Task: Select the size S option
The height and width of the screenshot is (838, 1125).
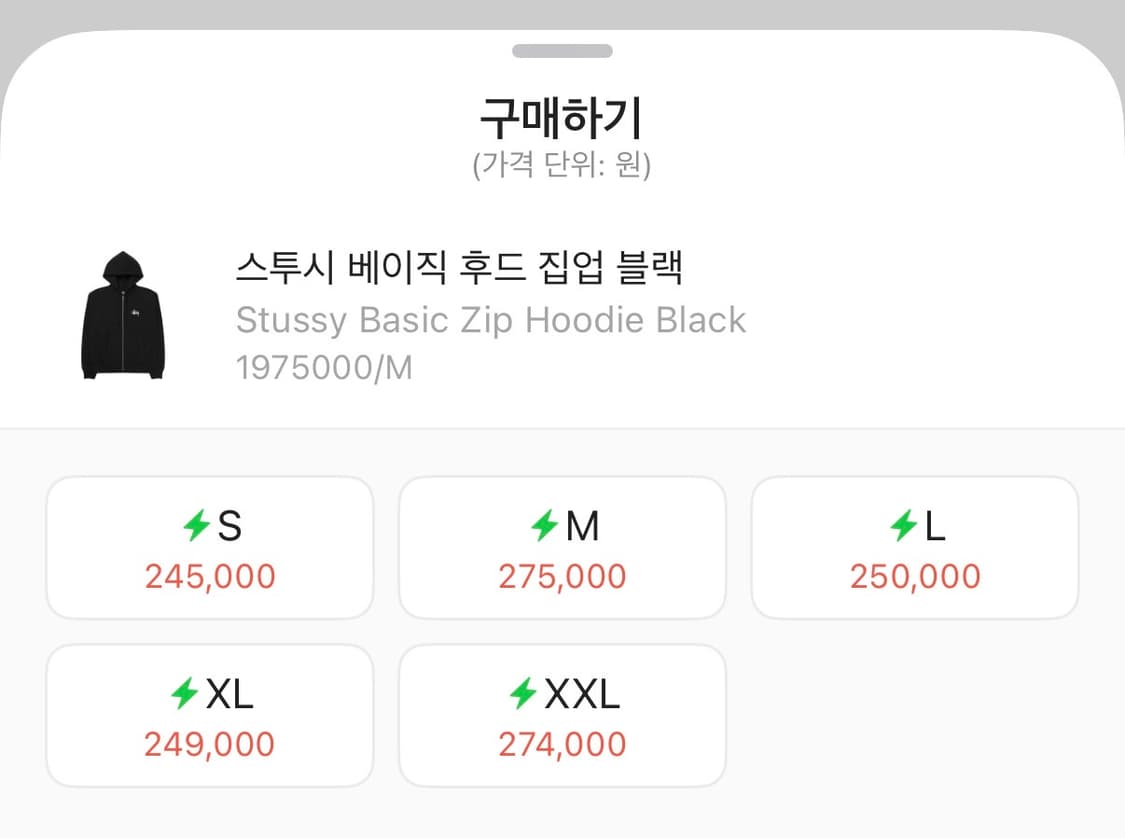Action: point(209,547)
